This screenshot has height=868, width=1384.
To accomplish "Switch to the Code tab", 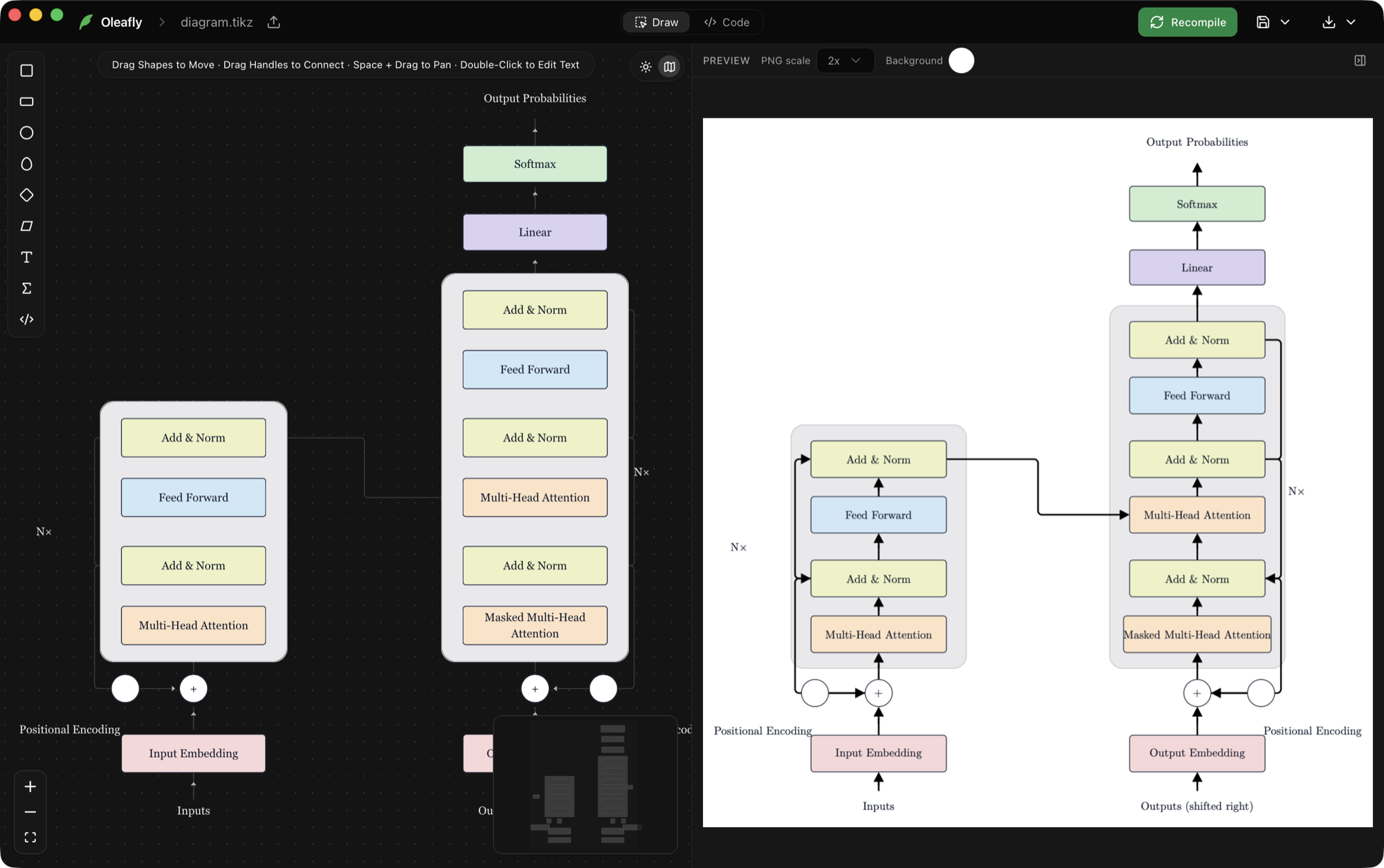I will (727, 22).
